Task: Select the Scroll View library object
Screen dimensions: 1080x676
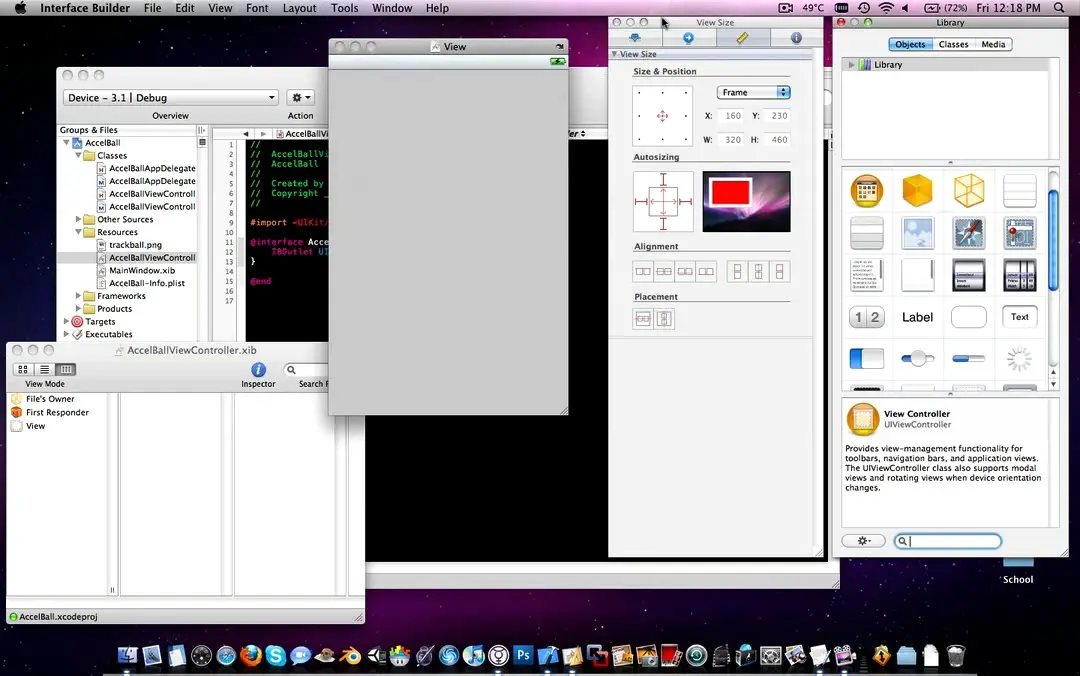Action: tap(917, 275)
